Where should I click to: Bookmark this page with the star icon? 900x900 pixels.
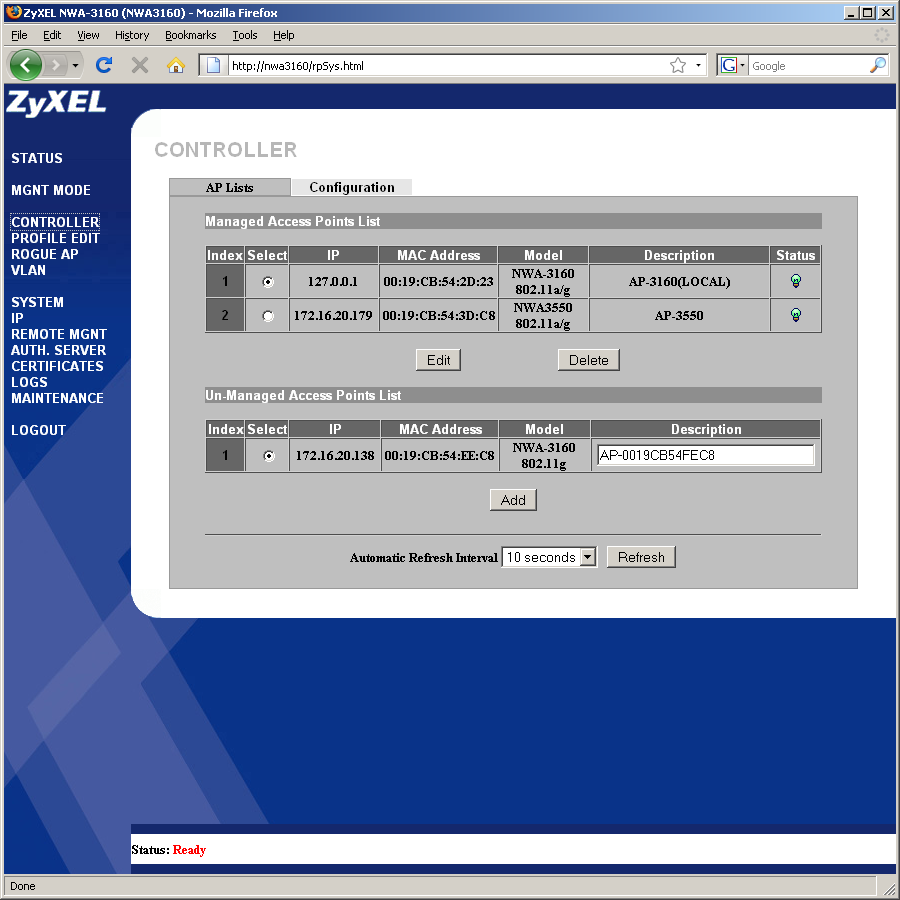[x=678, y=65]
